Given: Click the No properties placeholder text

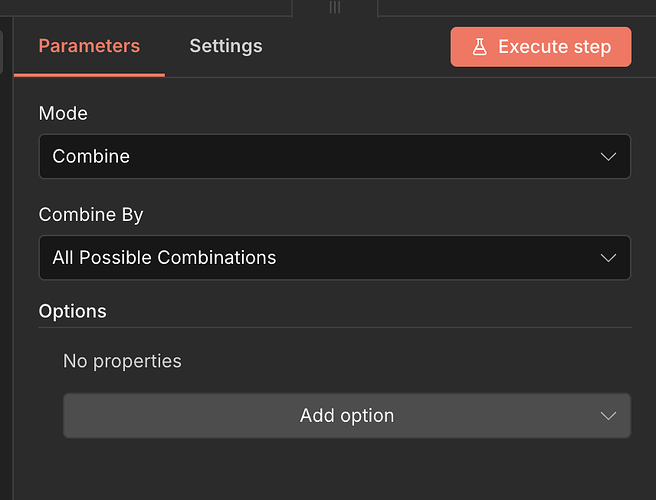Looking at the screenshot, I should 122,361.
